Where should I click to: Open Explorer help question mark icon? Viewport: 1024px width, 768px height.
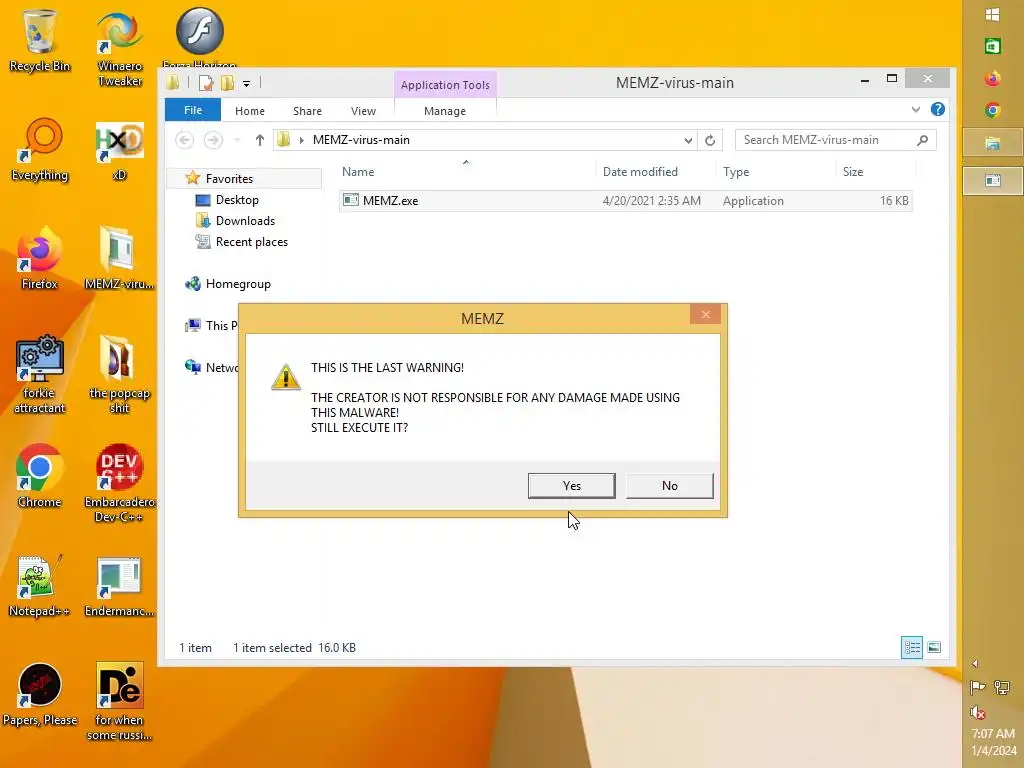[x=938, y=110]
